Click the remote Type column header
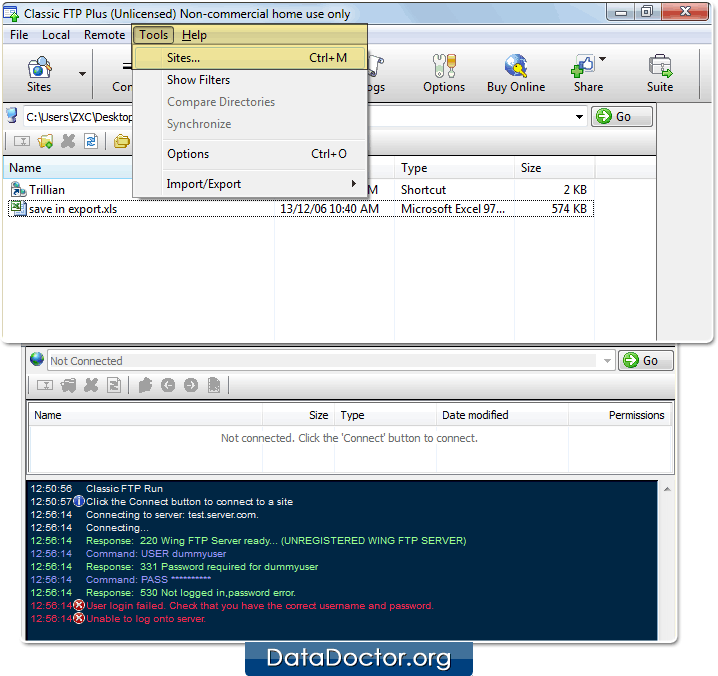Image resolution: width=718 pixels, height=676 pixels. (x=386, y=415)
